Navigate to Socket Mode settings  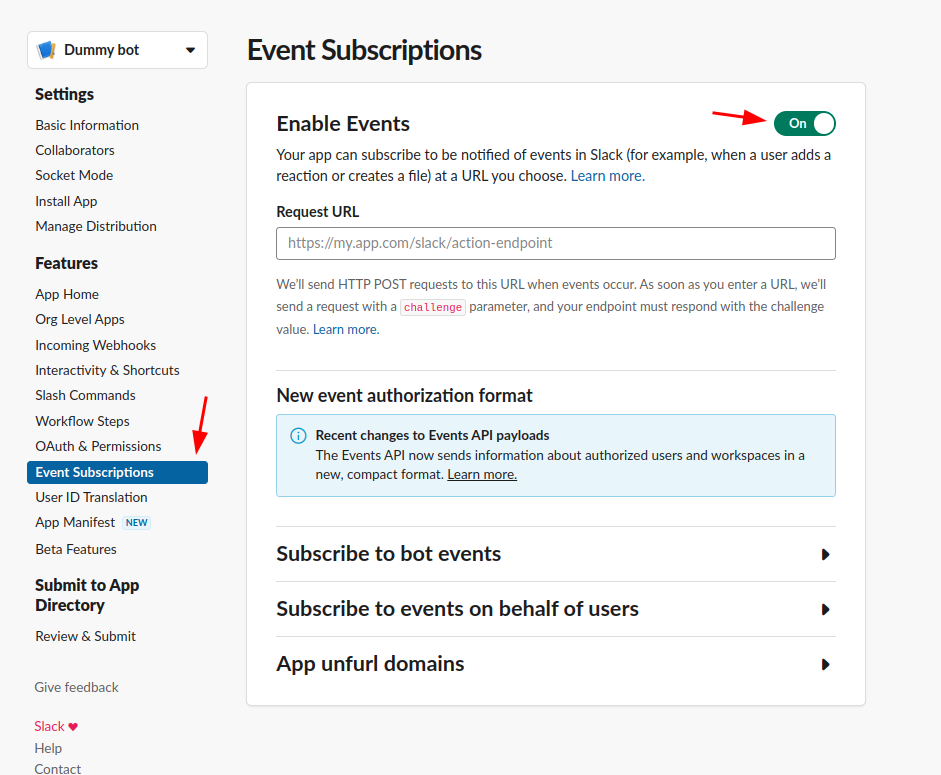click(74, 175)
